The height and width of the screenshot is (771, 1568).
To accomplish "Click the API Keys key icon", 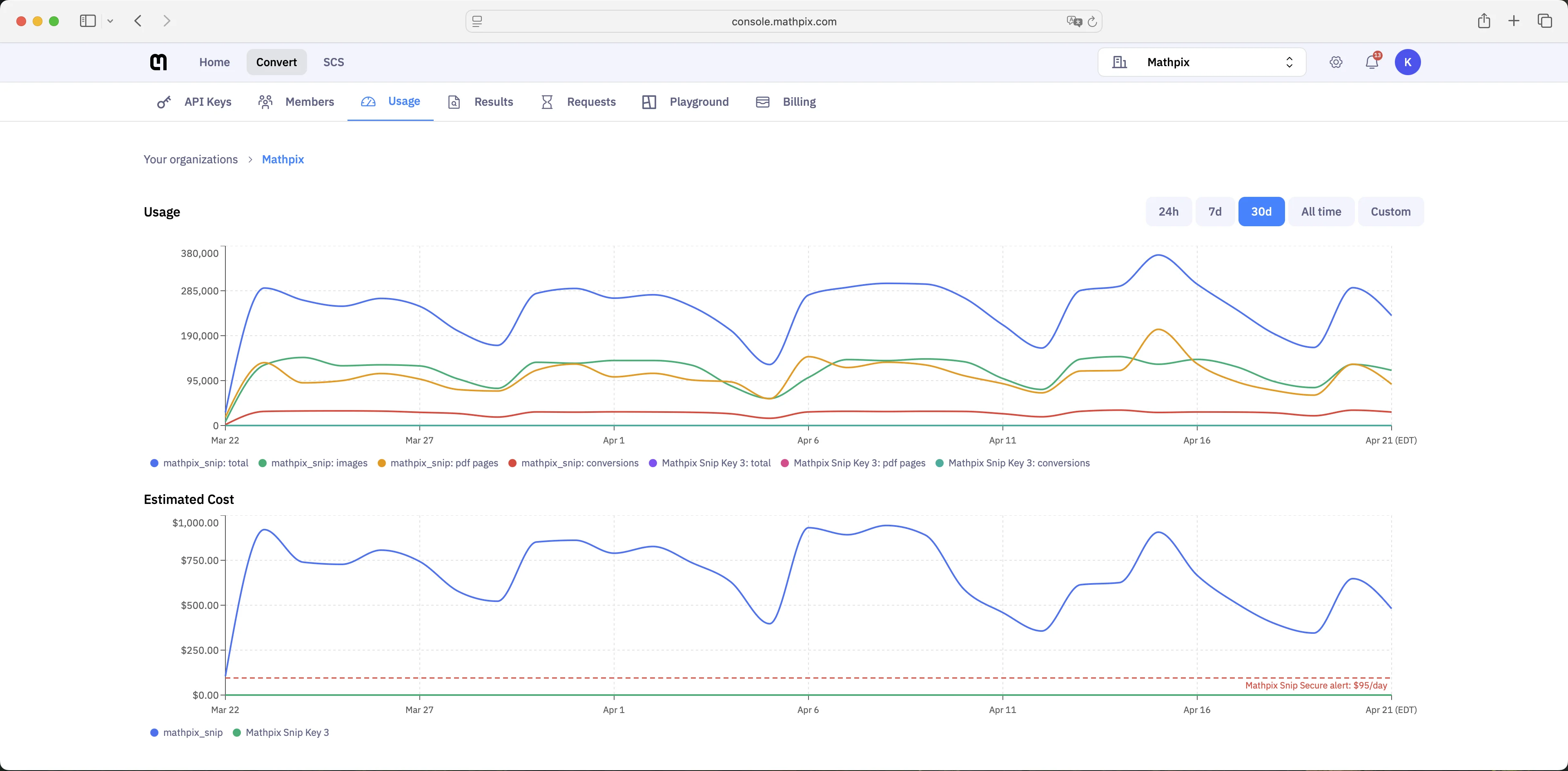I will pyautogui.click(x=164, y=102).
